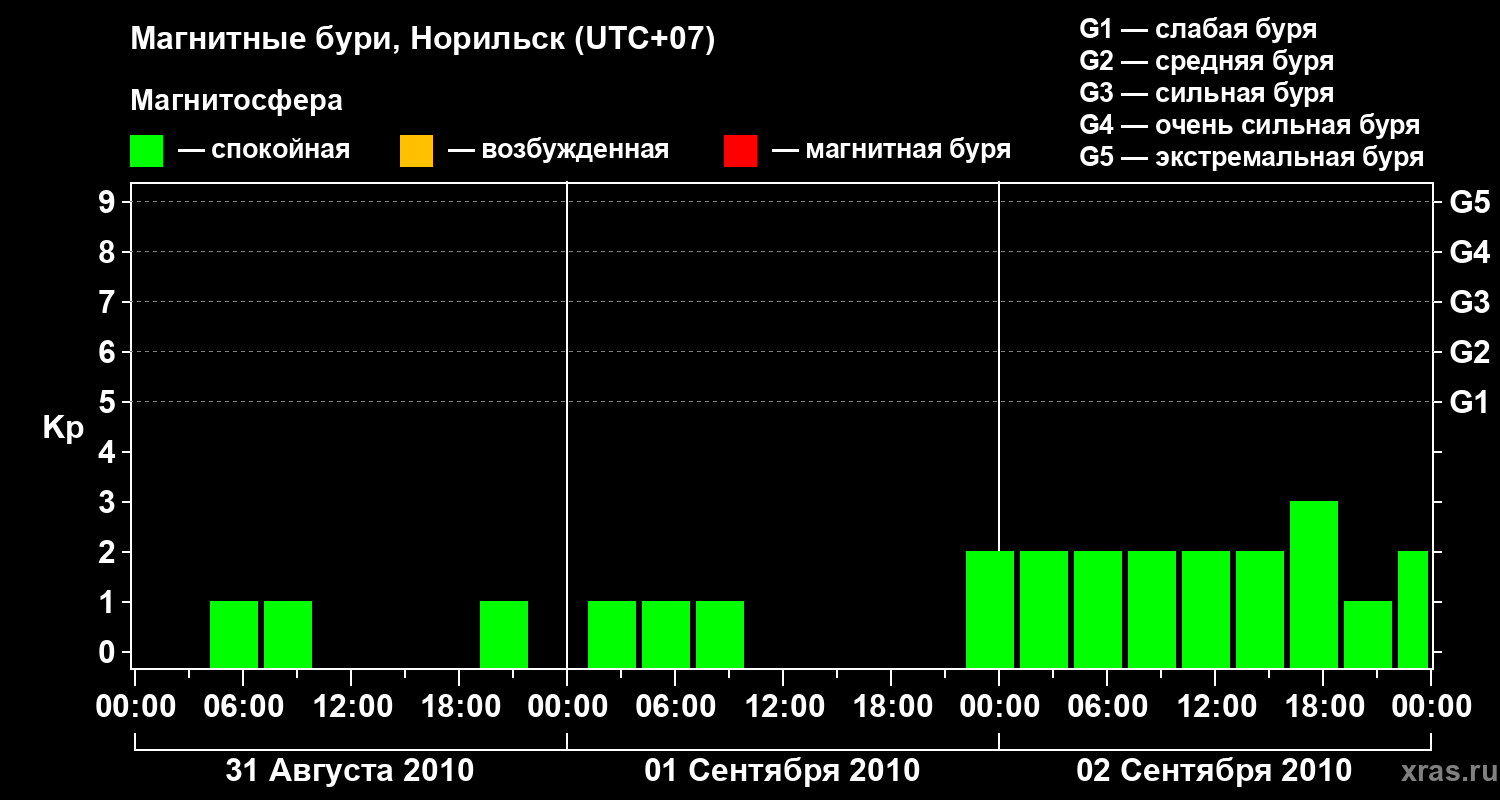
Task: Click the Kp 2 bar spanning midnight into 02 Сентября
Action: 990,609
